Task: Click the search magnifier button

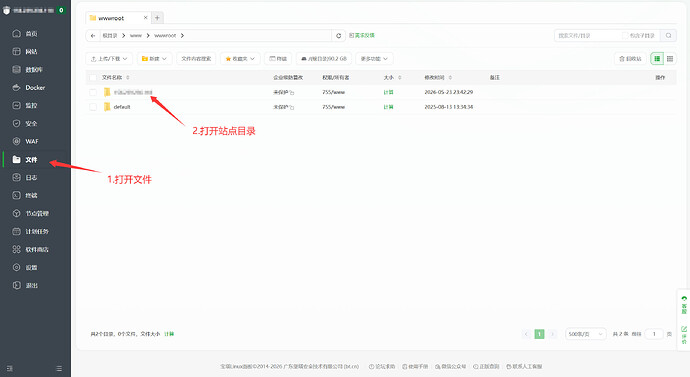Action: pos(668,36)
